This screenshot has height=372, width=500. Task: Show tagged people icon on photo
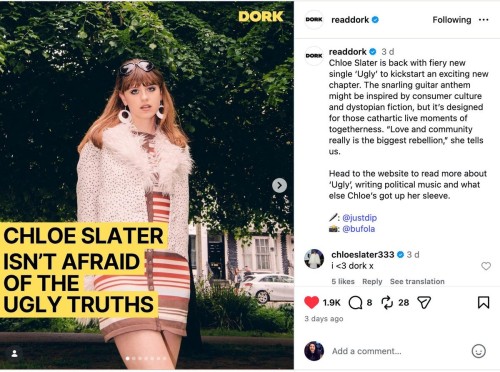(x=14, y=354)
